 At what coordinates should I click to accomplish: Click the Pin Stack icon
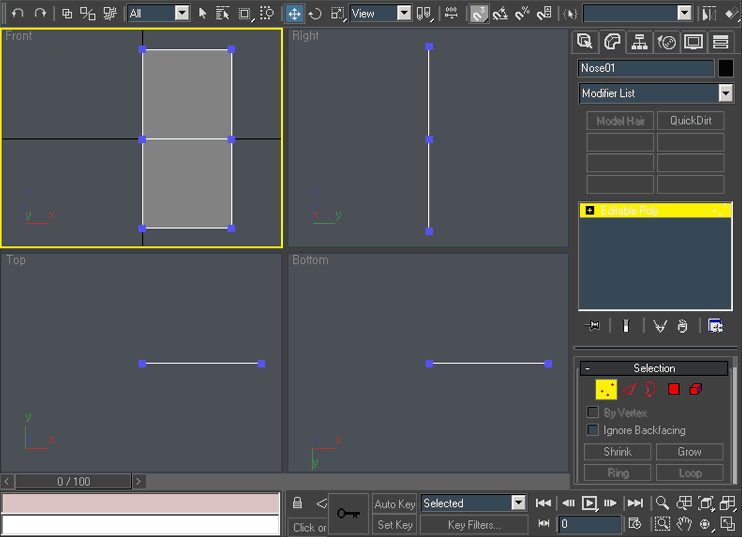tap(594, 325)
